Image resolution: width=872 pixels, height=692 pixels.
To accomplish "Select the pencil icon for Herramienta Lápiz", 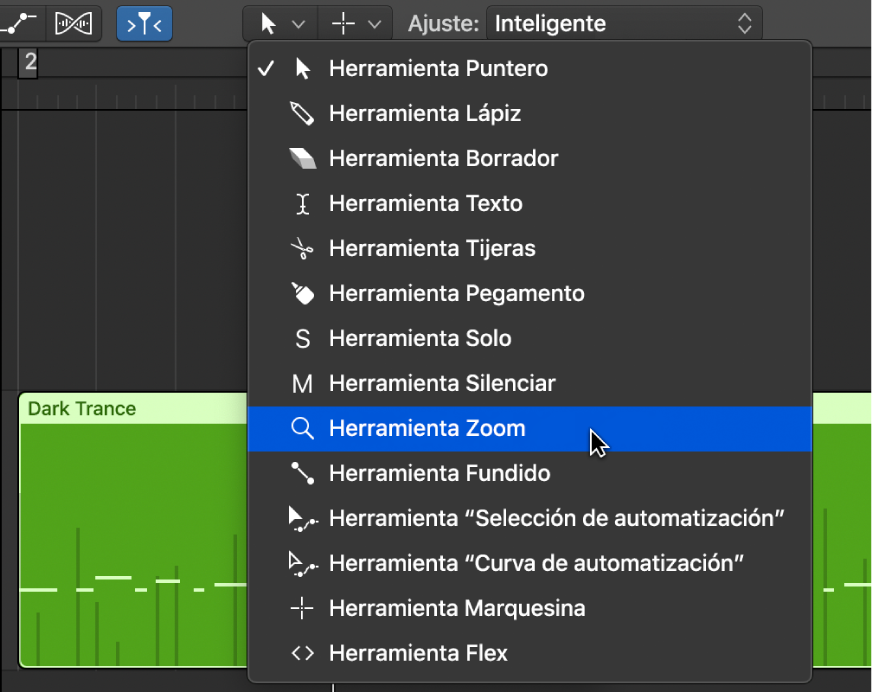I will click(302, 114).
